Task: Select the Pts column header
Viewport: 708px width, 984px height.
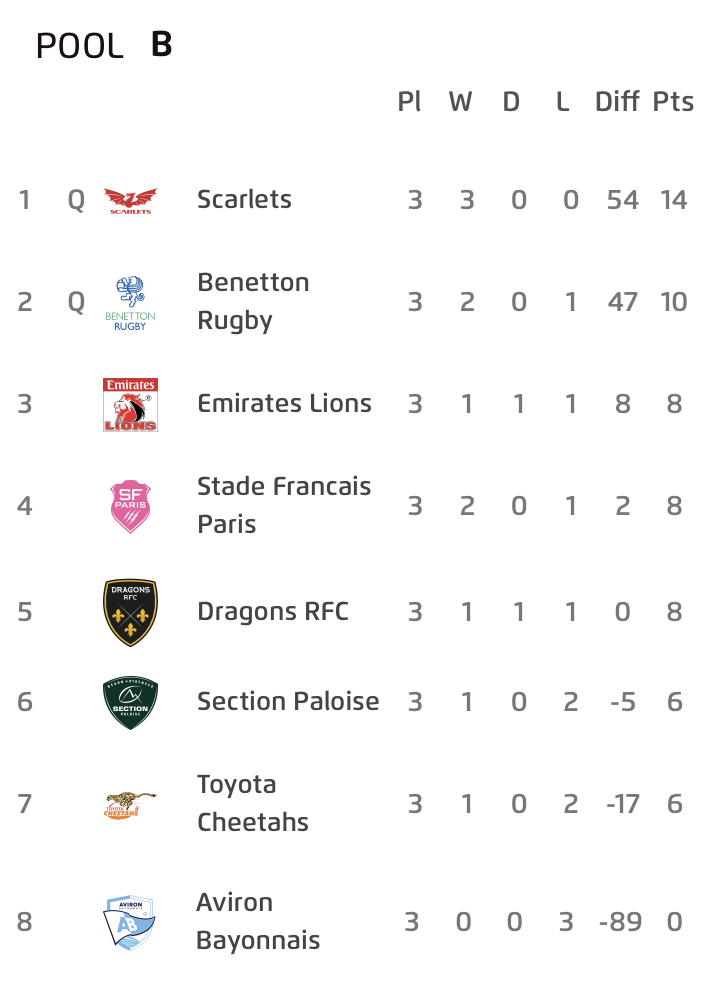Action: click(x=673, y=102)
